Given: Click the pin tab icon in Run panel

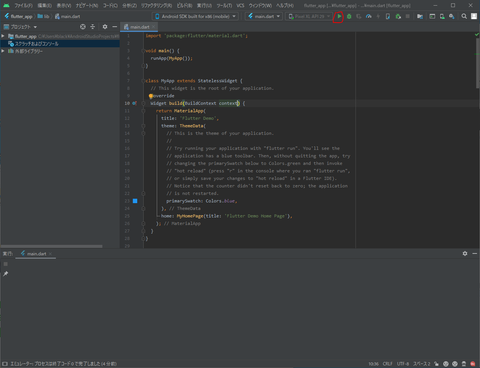Looking at the screenshot, I should coord(5,274).
